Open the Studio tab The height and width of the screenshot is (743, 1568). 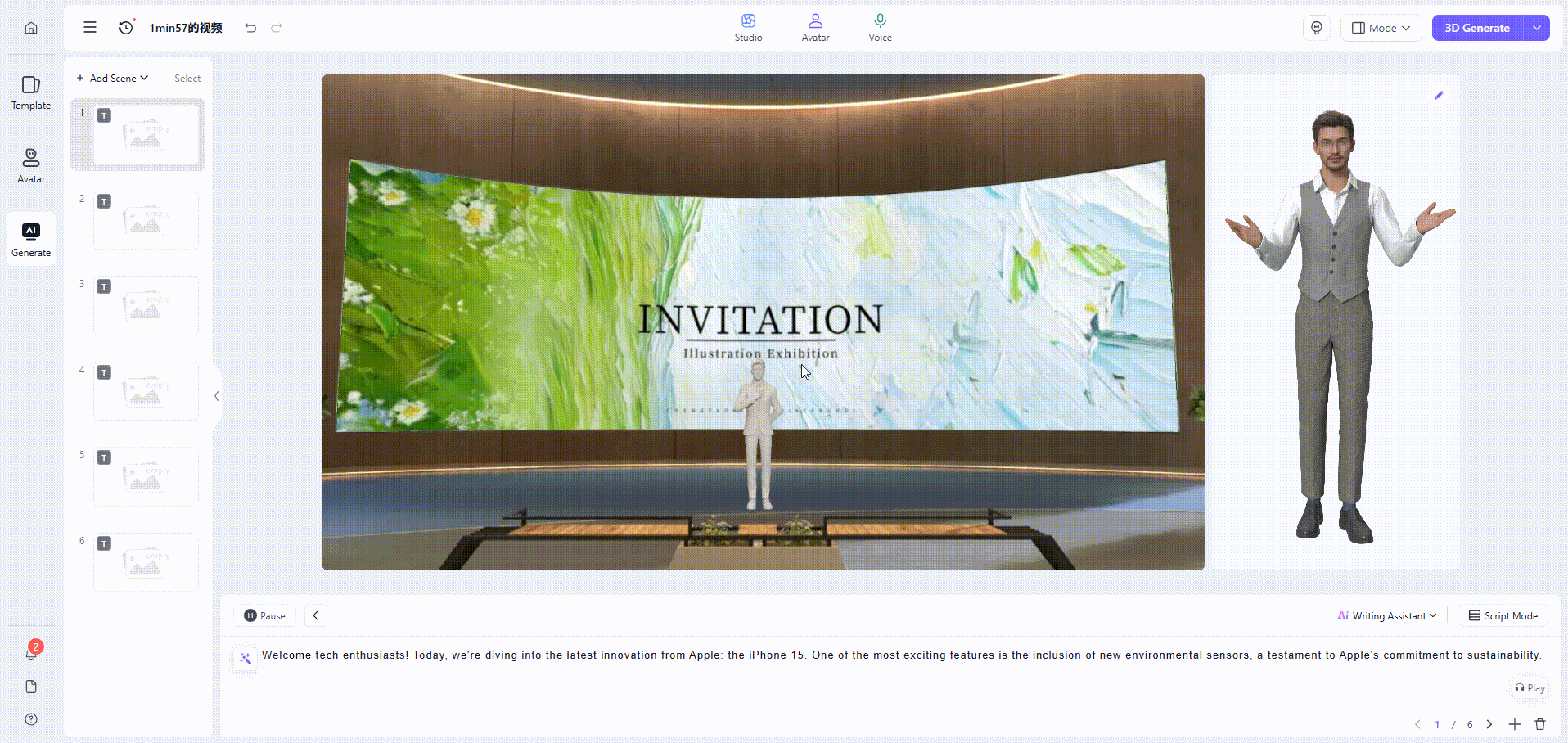tap(748, 28)
